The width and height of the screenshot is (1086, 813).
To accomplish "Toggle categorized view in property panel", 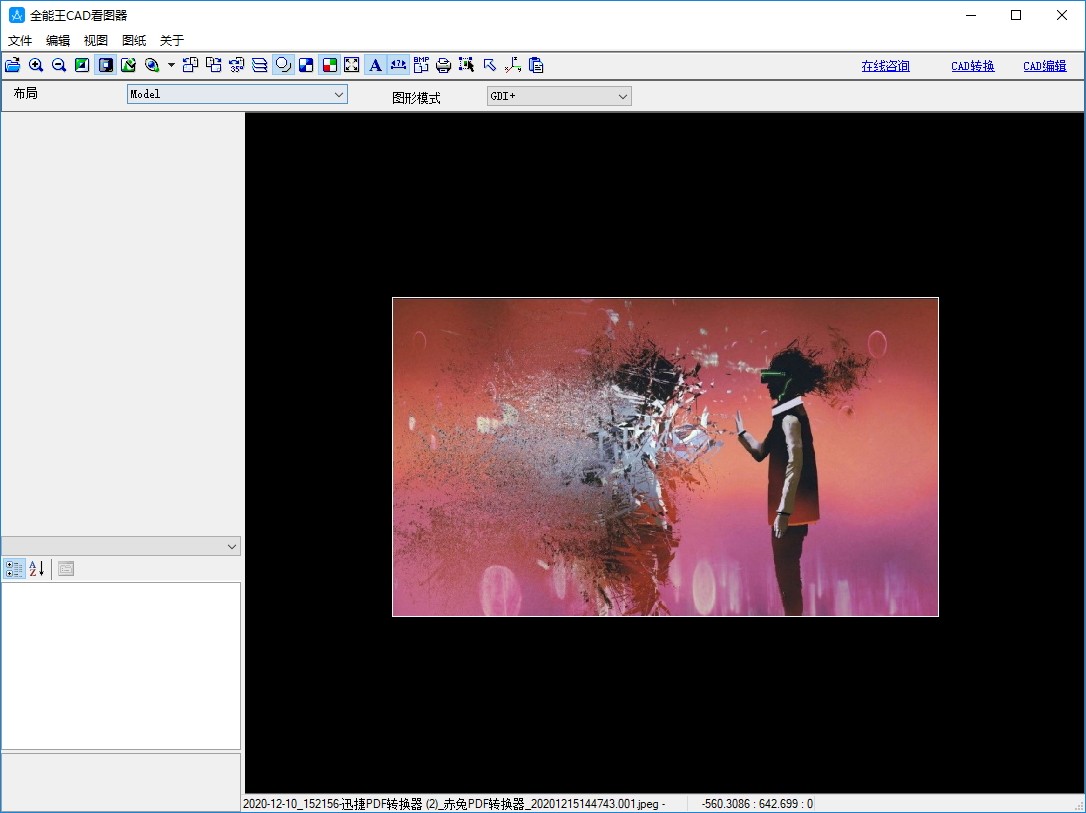I will tap(14, 569).
